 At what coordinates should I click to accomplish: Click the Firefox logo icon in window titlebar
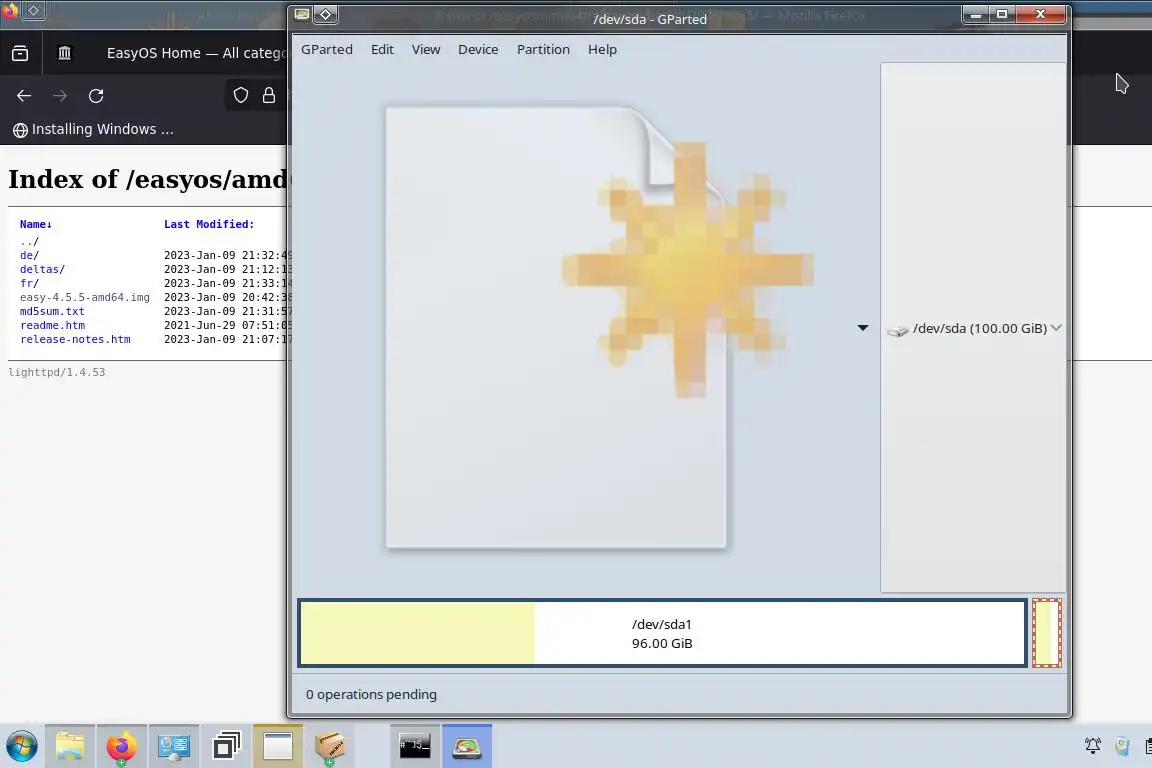click(x=10, y=10)
